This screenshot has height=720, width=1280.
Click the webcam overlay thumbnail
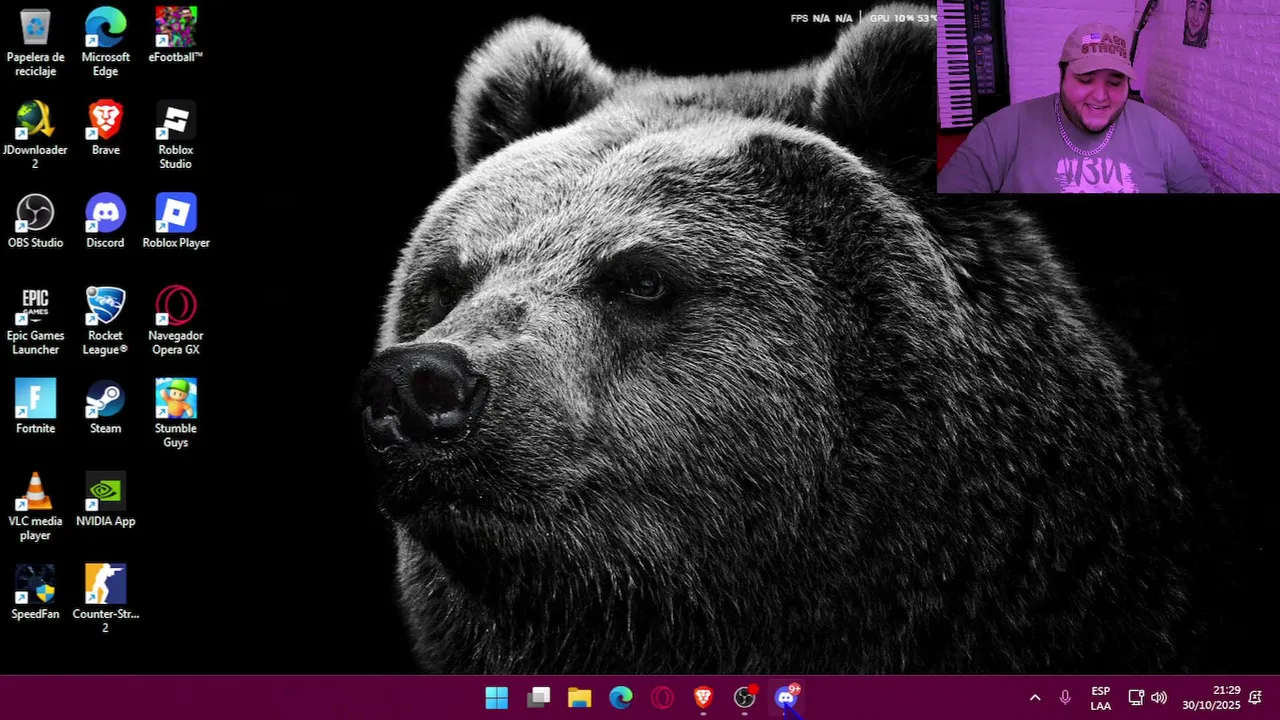(1108, 96)
